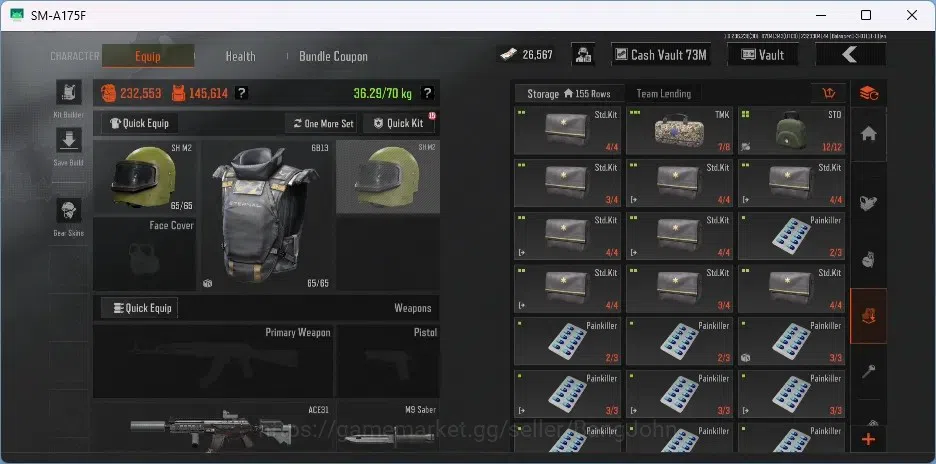
Task: Click the SM-A175F window app icon
Action: (x=17, y=15)
